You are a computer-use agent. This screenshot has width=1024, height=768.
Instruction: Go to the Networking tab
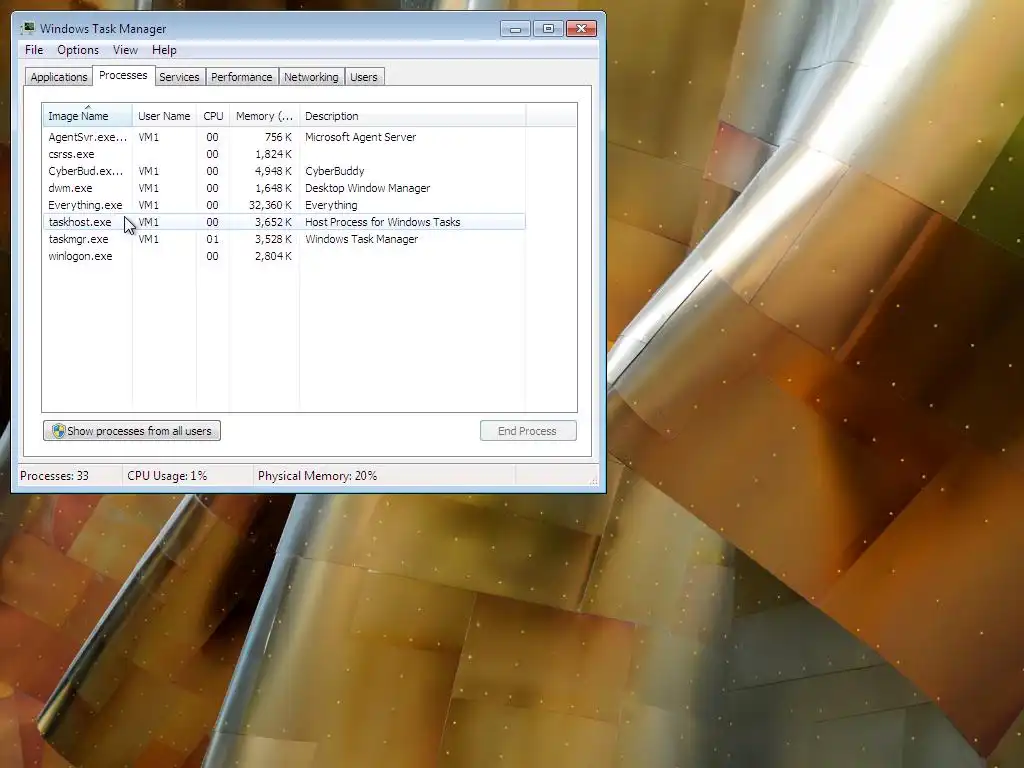point(311,77)
